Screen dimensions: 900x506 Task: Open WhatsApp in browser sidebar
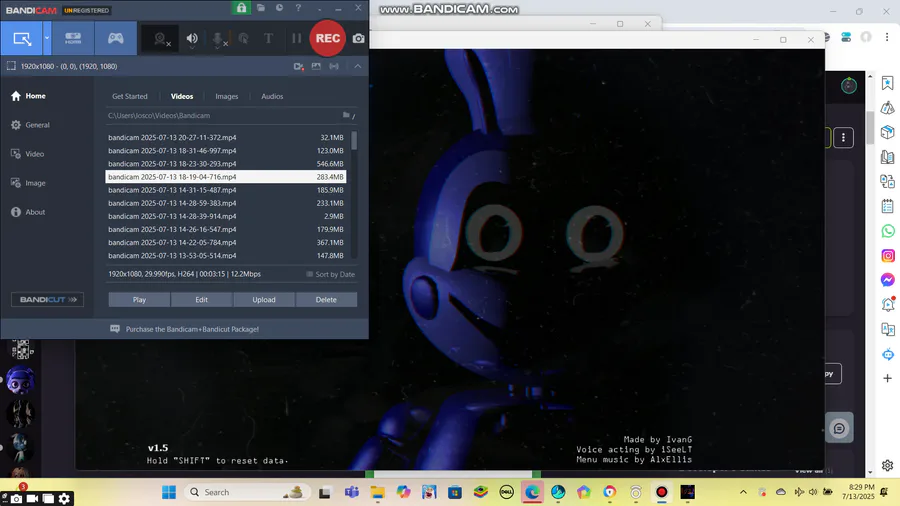tap(887, 231)
